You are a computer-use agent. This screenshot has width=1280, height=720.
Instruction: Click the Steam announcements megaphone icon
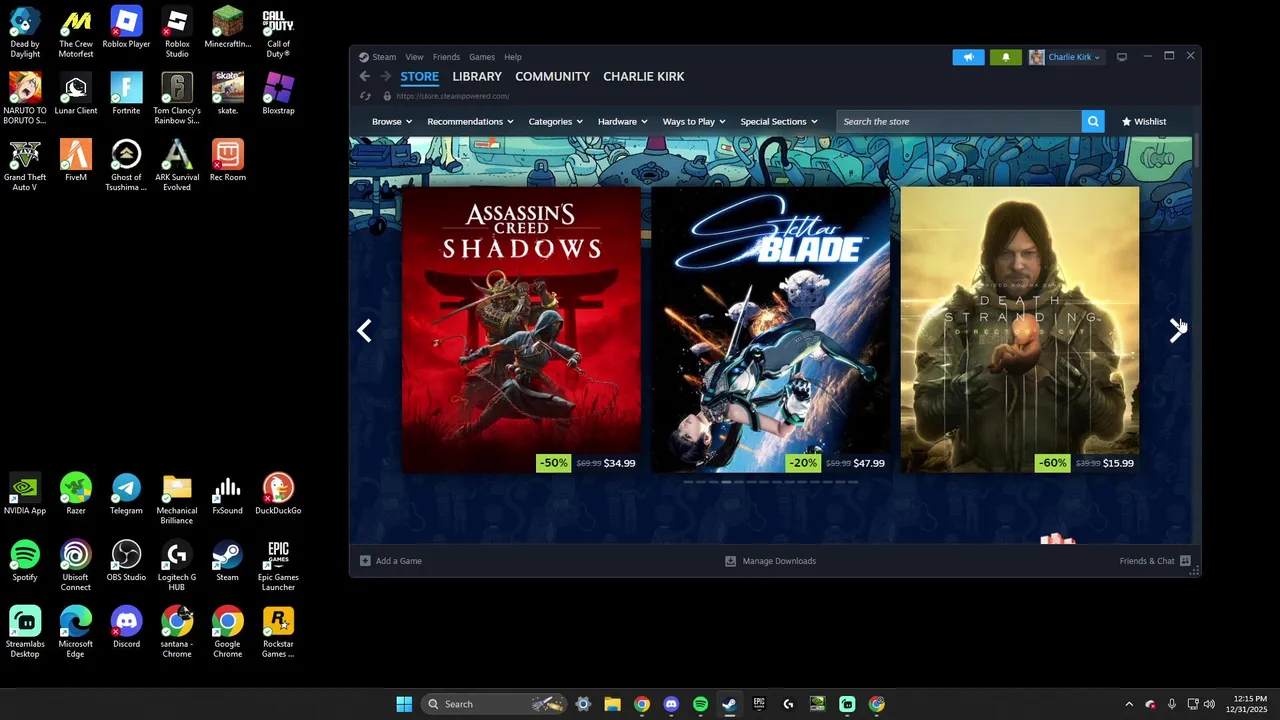(x=968, y=57)
